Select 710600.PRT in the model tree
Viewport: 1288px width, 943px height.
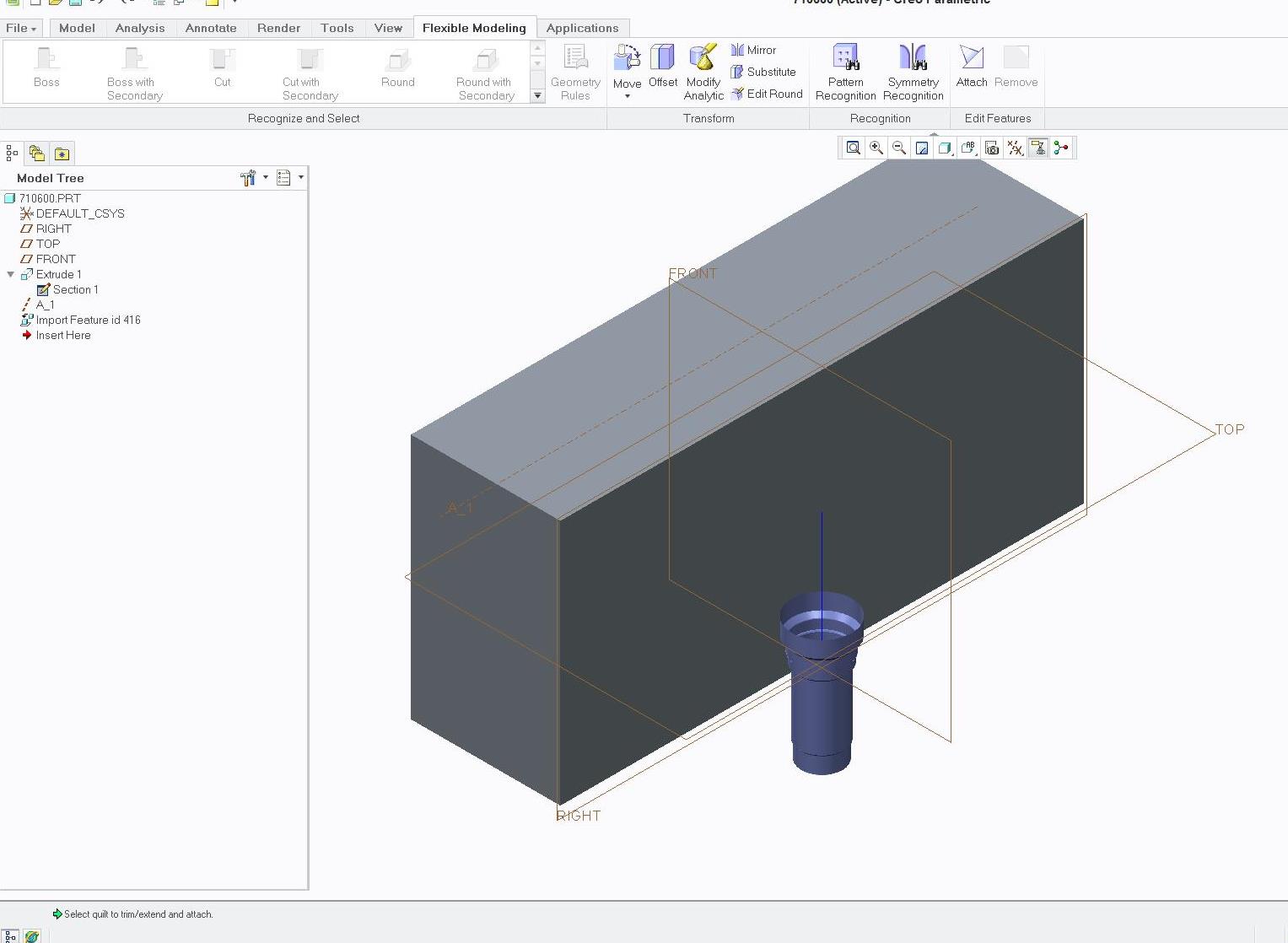(50, 198)
